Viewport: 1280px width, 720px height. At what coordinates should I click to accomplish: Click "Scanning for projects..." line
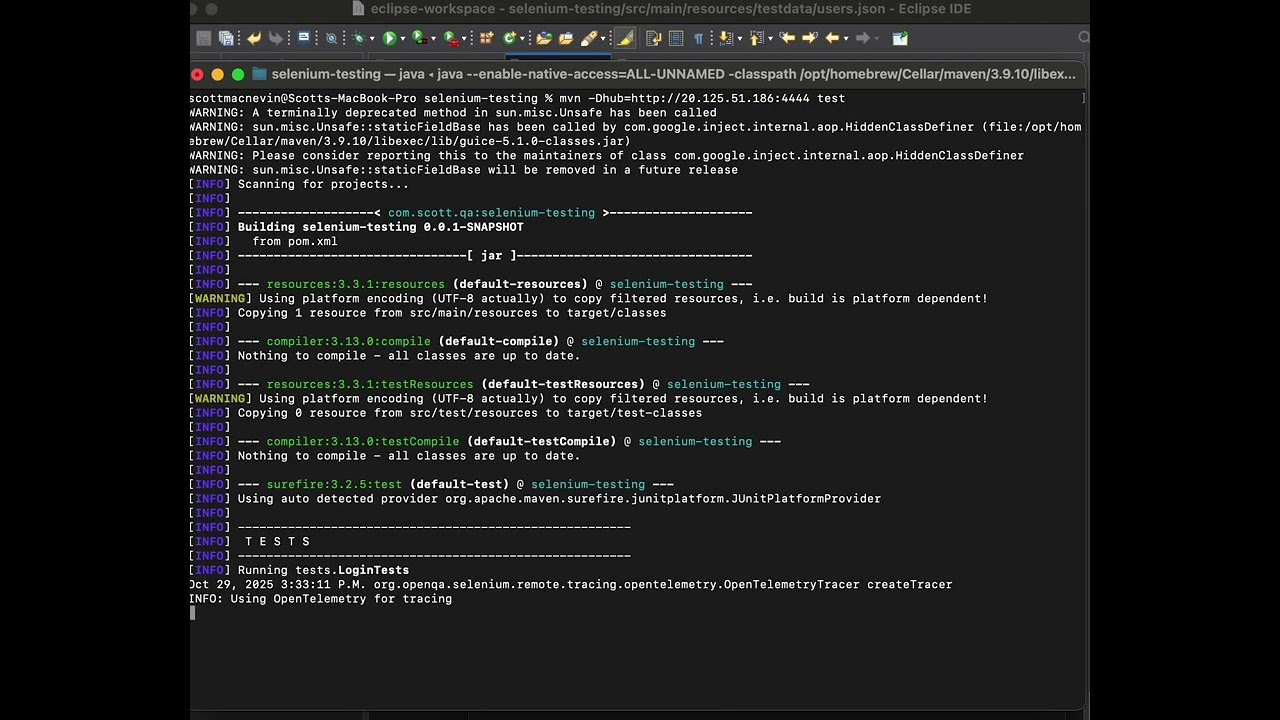323,184
